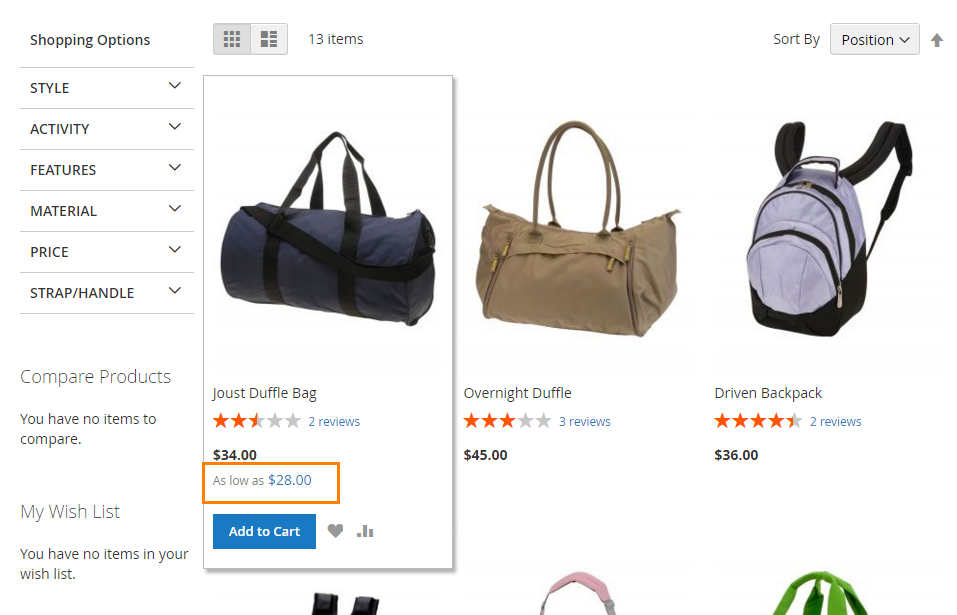Add Joust Duffle Bag to compare
Screen dimensions: 957x615
click(365, 531)
